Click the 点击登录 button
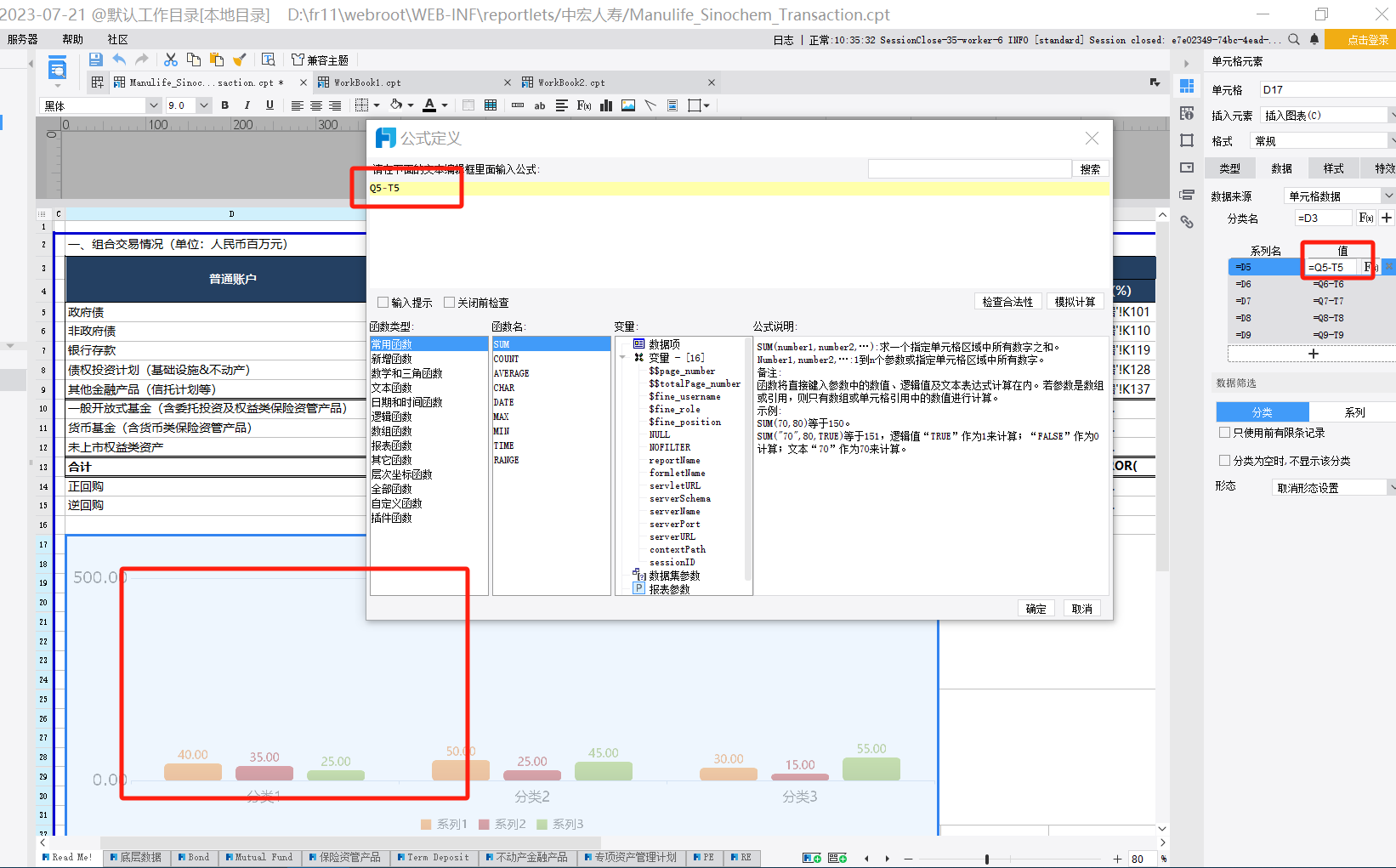 (x=1361, y=39)
